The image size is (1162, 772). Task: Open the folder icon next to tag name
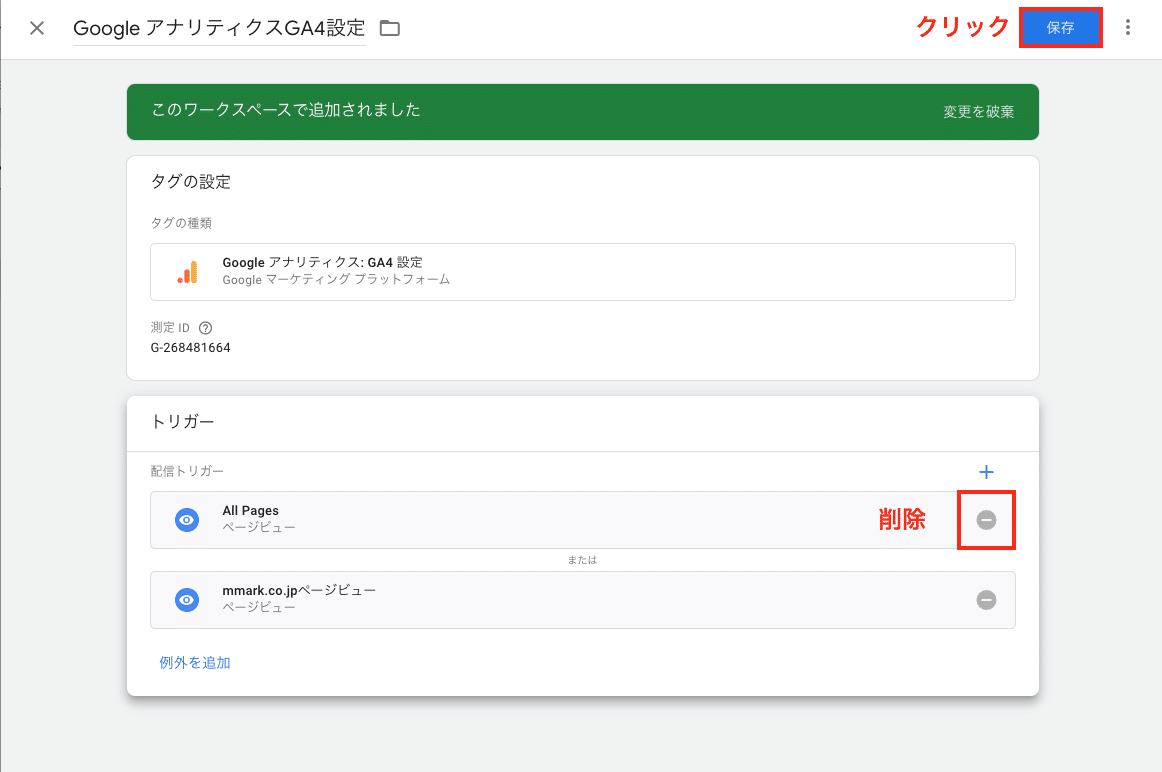coord(389,28)
